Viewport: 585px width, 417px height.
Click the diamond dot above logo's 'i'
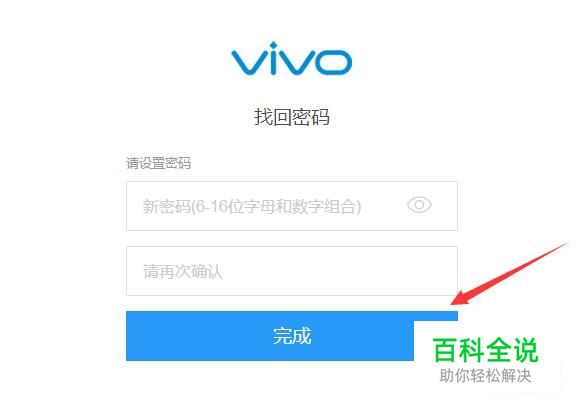tap(274, 45)
